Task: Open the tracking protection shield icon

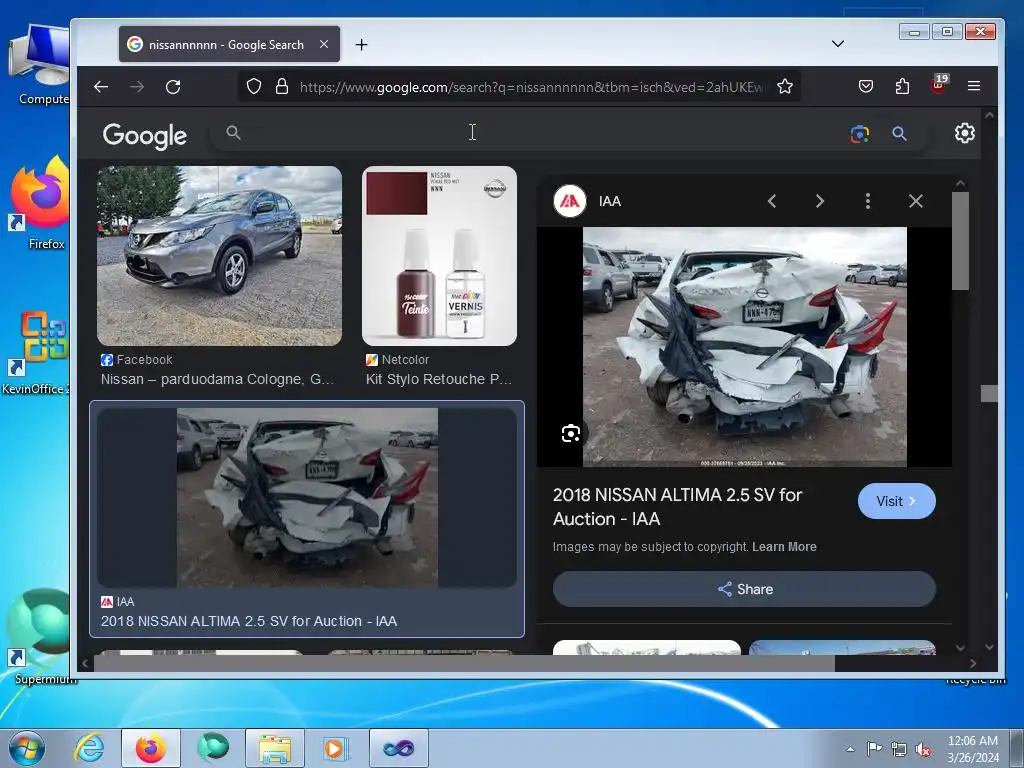Action: (x=254, y=87)
